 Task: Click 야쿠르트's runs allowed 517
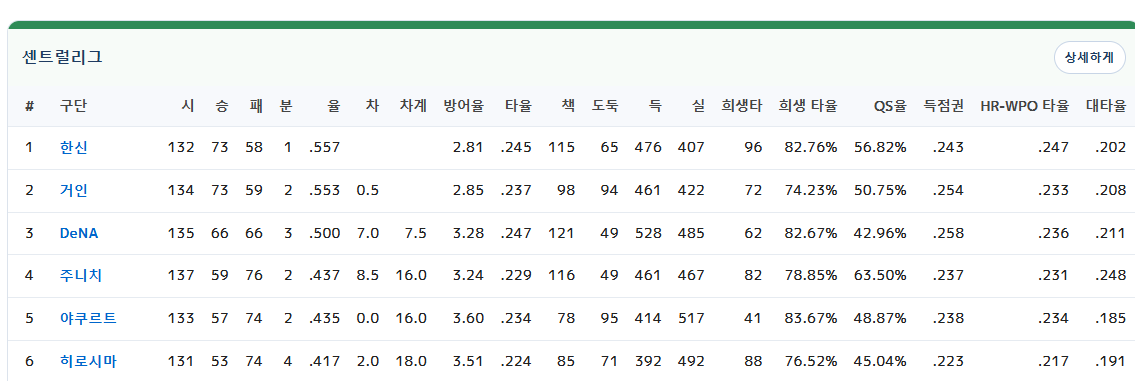(x=691, y=318)
